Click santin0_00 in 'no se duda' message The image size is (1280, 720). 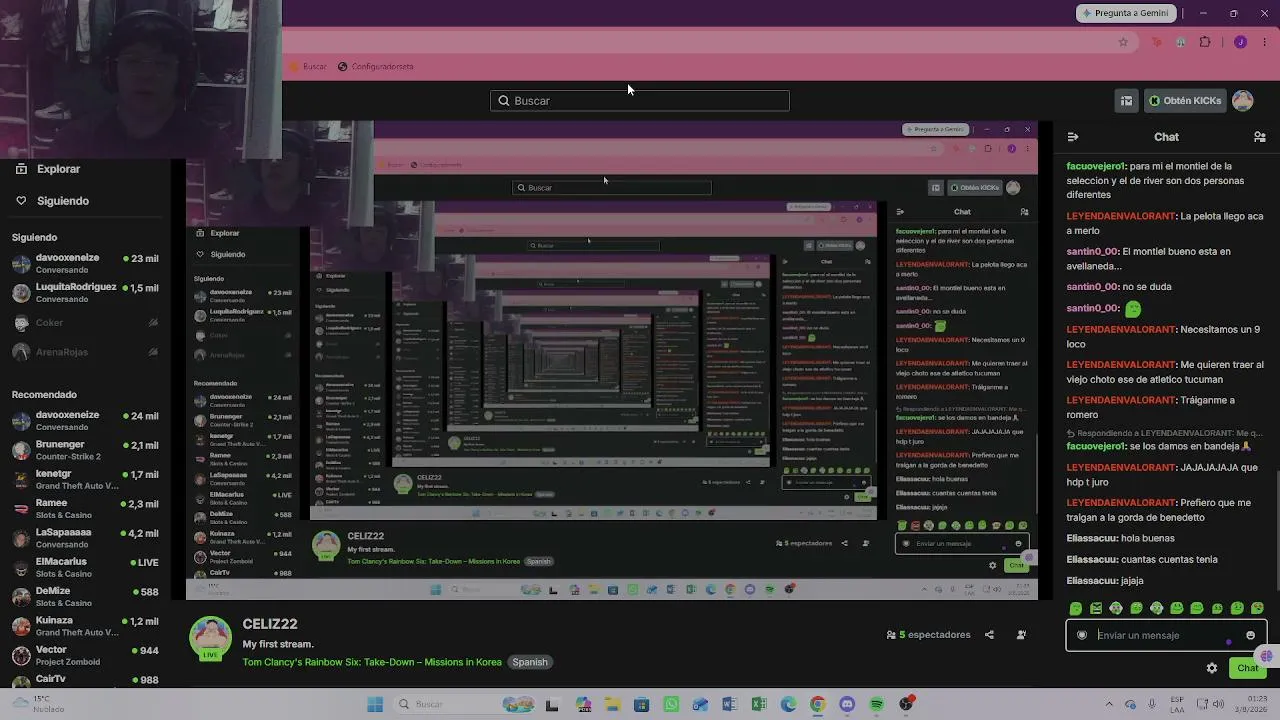coord(1093,287)
